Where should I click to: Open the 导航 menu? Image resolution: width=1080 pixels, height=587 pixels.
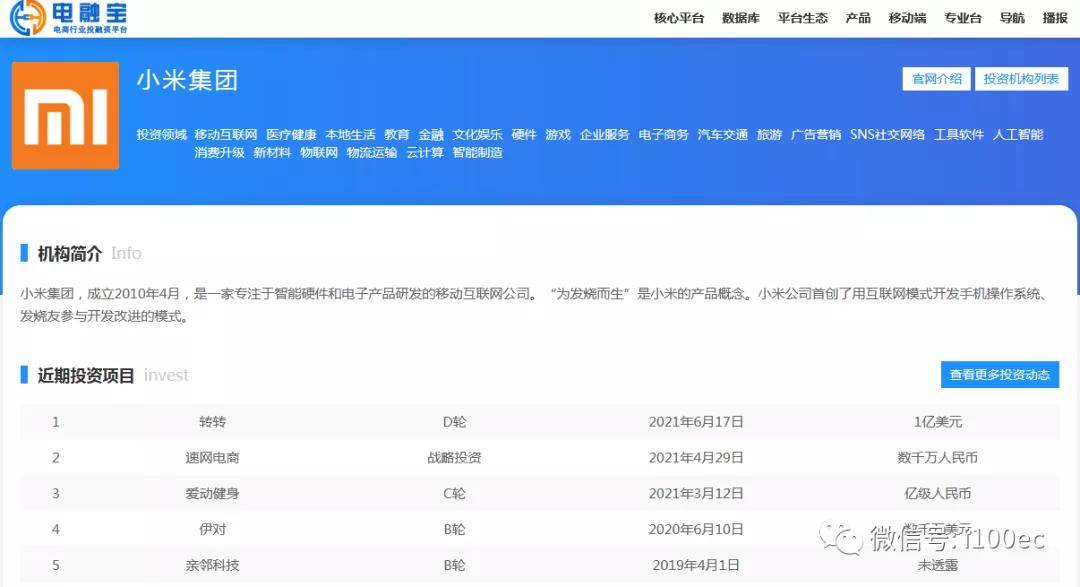pyautogui.click(x=1012, y=18)
